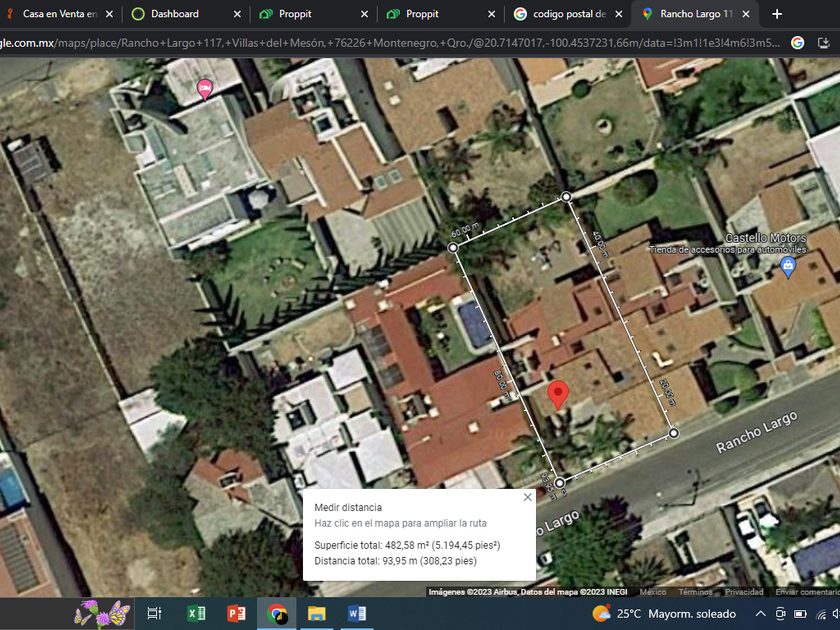Viewport: 840px width, 630px height.
Task: Select the Rancho Largo 11 Maps tab
Action: pos(696,14)
